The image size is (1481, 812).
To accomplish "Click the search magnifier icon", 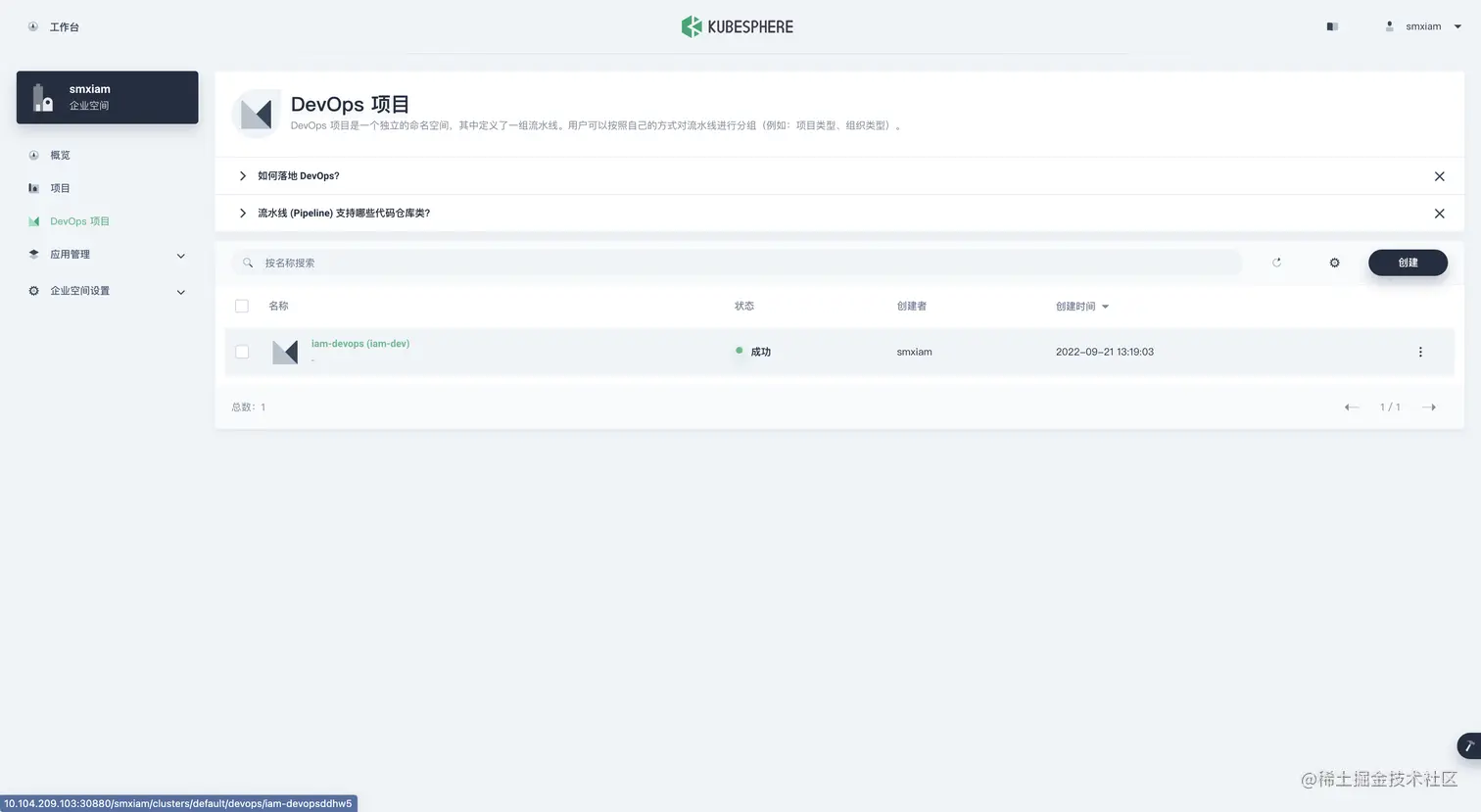I will (x=248, y=263).
